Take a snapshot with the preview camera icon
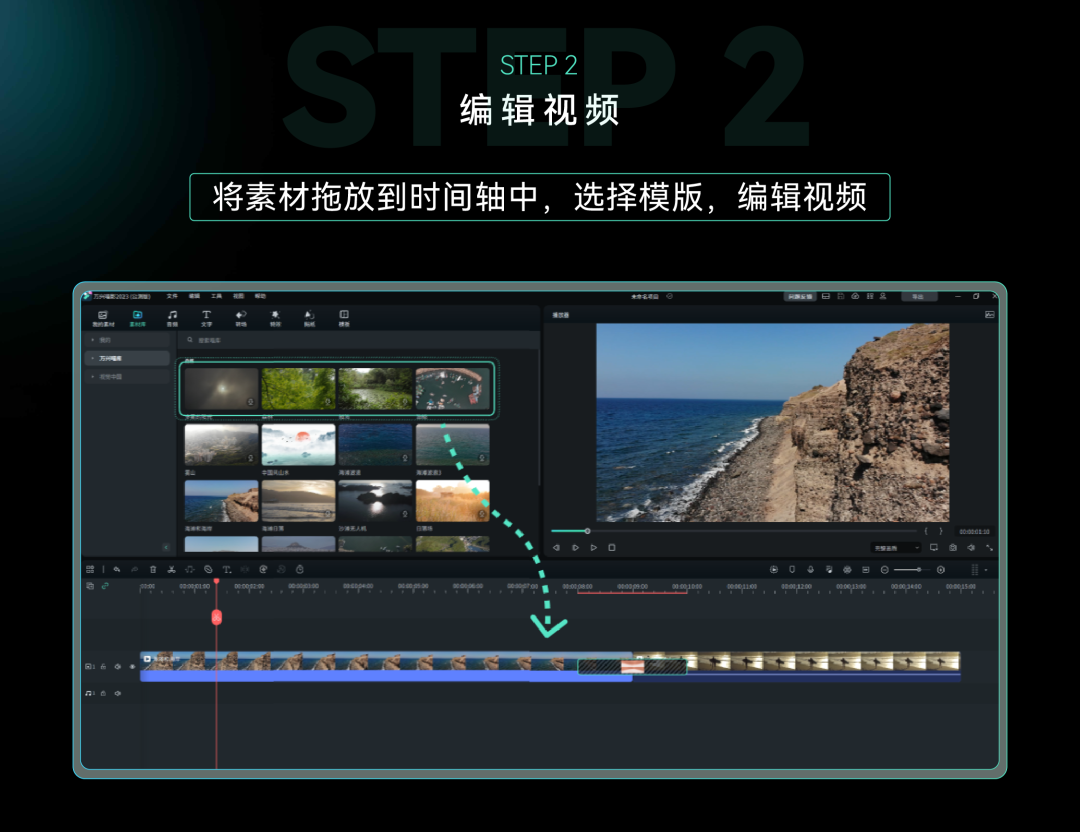Viewport: 1080px width, 832px height. [x=953, y=548]
